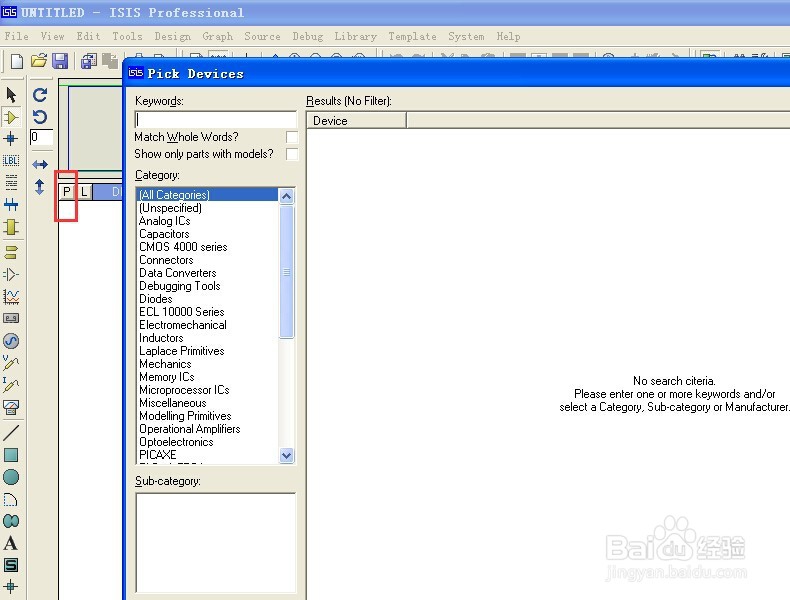Select the Junction Dot tool

[x=11, y=139]
